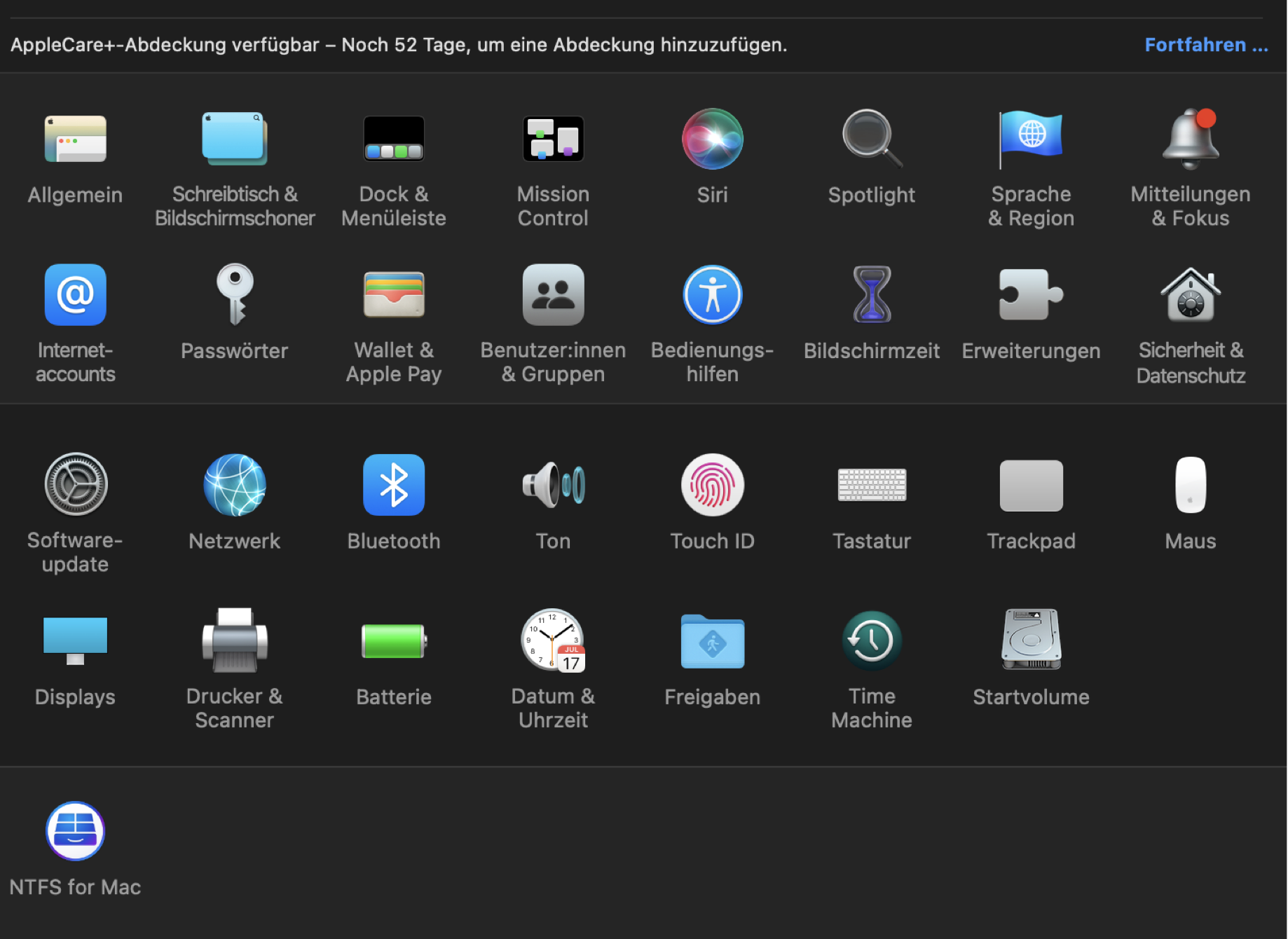
Task: Open Drucker & Scanner settings
Action: (x=235, y=640)
